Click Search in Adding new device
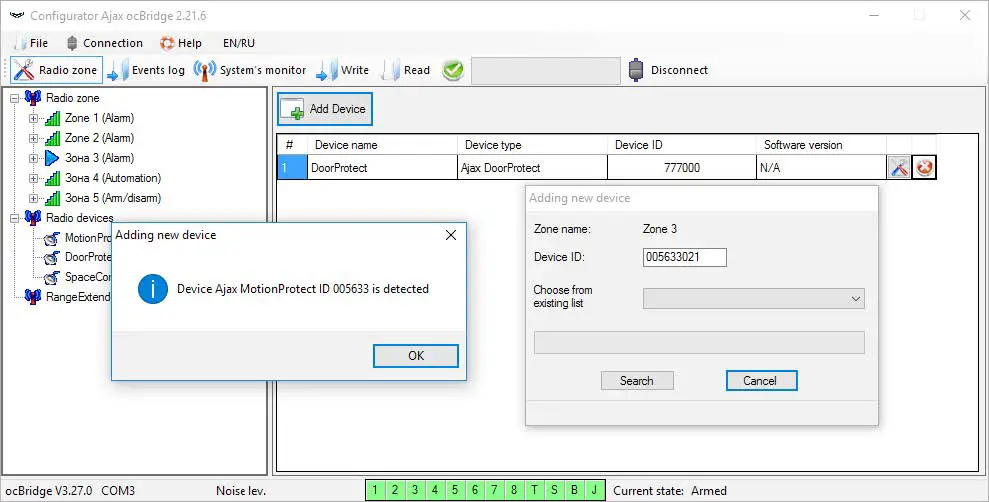The image size is (989, 502). (x=637, y=381)
